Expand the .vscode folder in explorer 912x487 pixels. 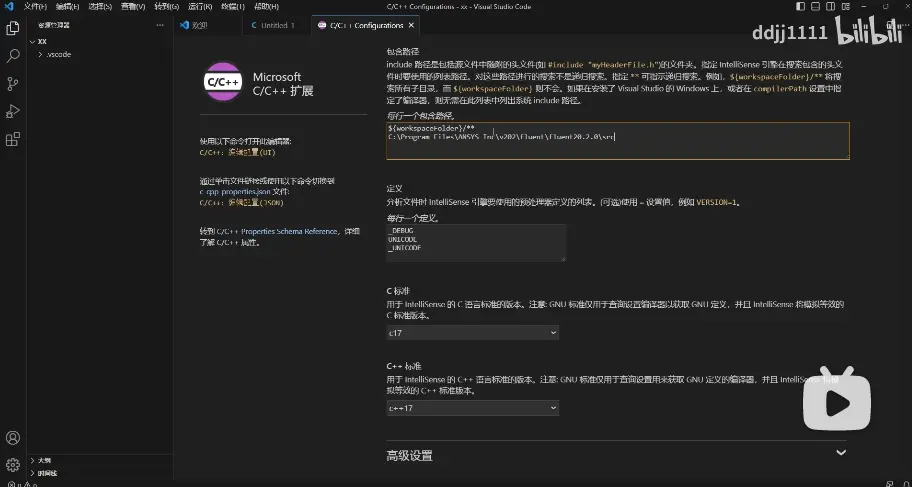click(58, 54)
